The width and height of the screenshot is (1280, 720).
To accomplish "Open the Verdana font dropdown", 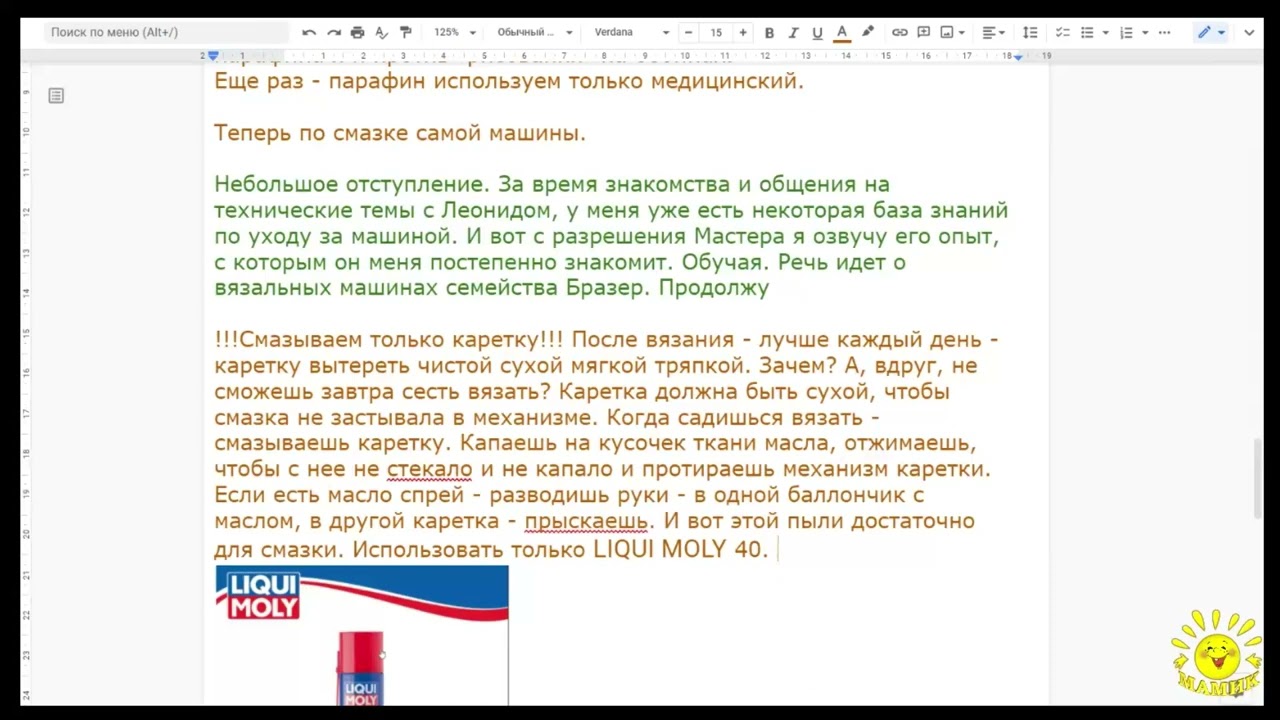I will pos(631,32).
